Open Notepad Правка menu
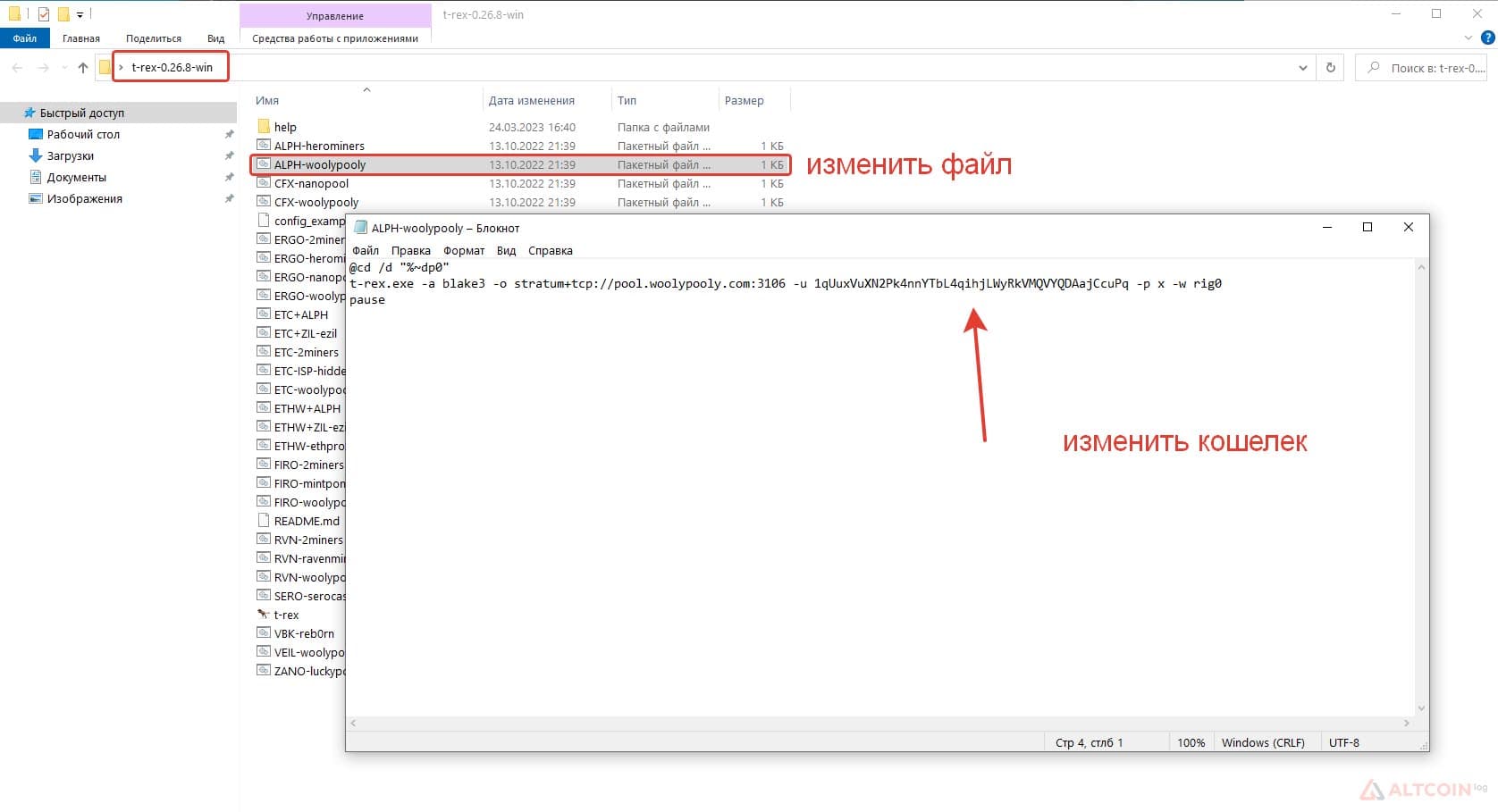 (411, 251)
